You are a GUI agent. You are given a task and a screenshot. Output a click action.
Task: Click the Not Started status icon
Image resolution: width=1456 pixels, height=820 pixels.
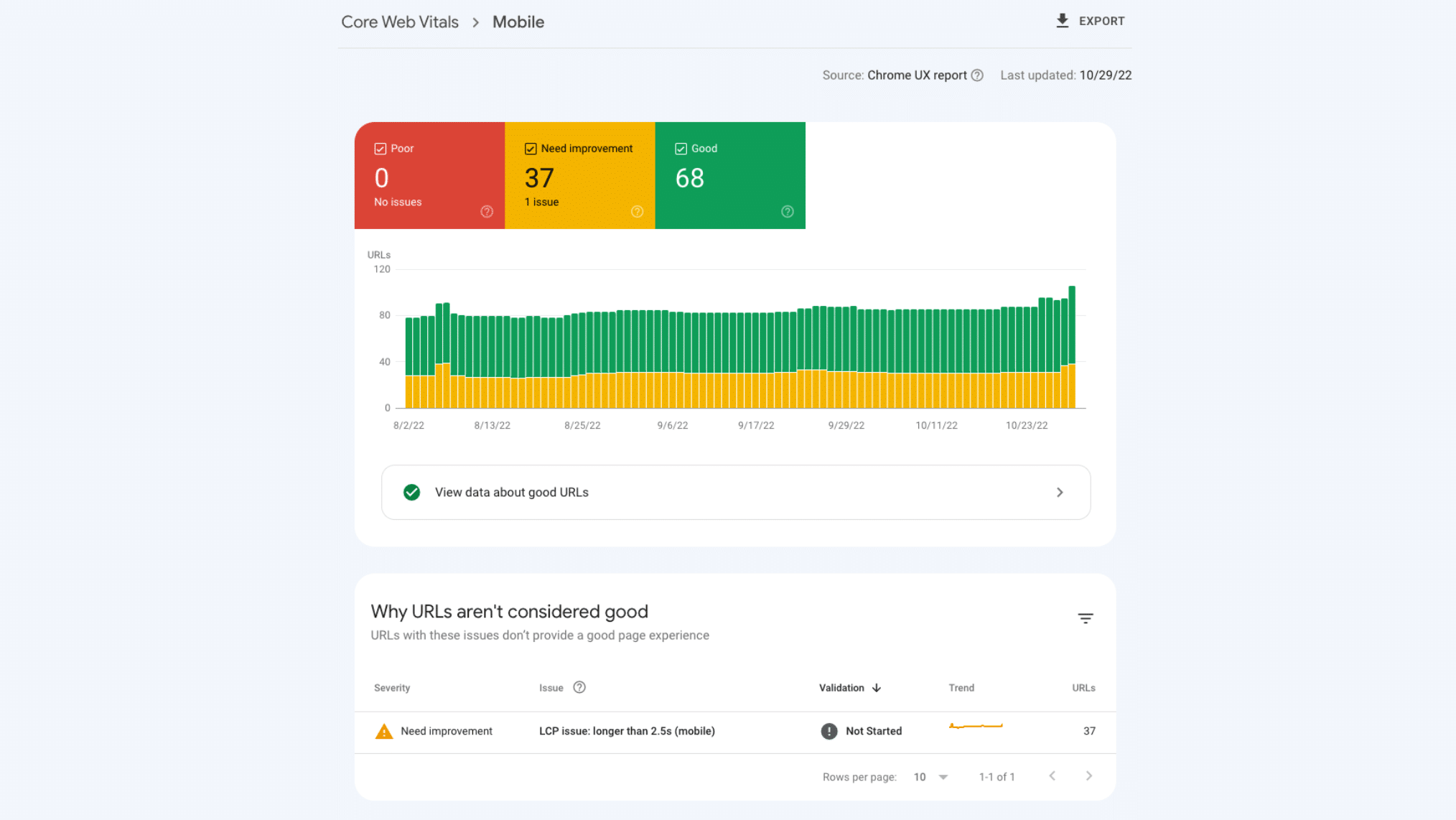pos(829,731)
